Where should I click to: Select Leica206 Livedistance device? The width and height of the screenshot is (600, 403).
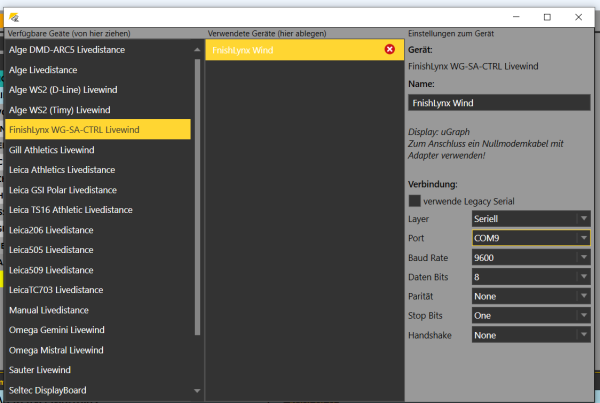[x=98, y=230]
